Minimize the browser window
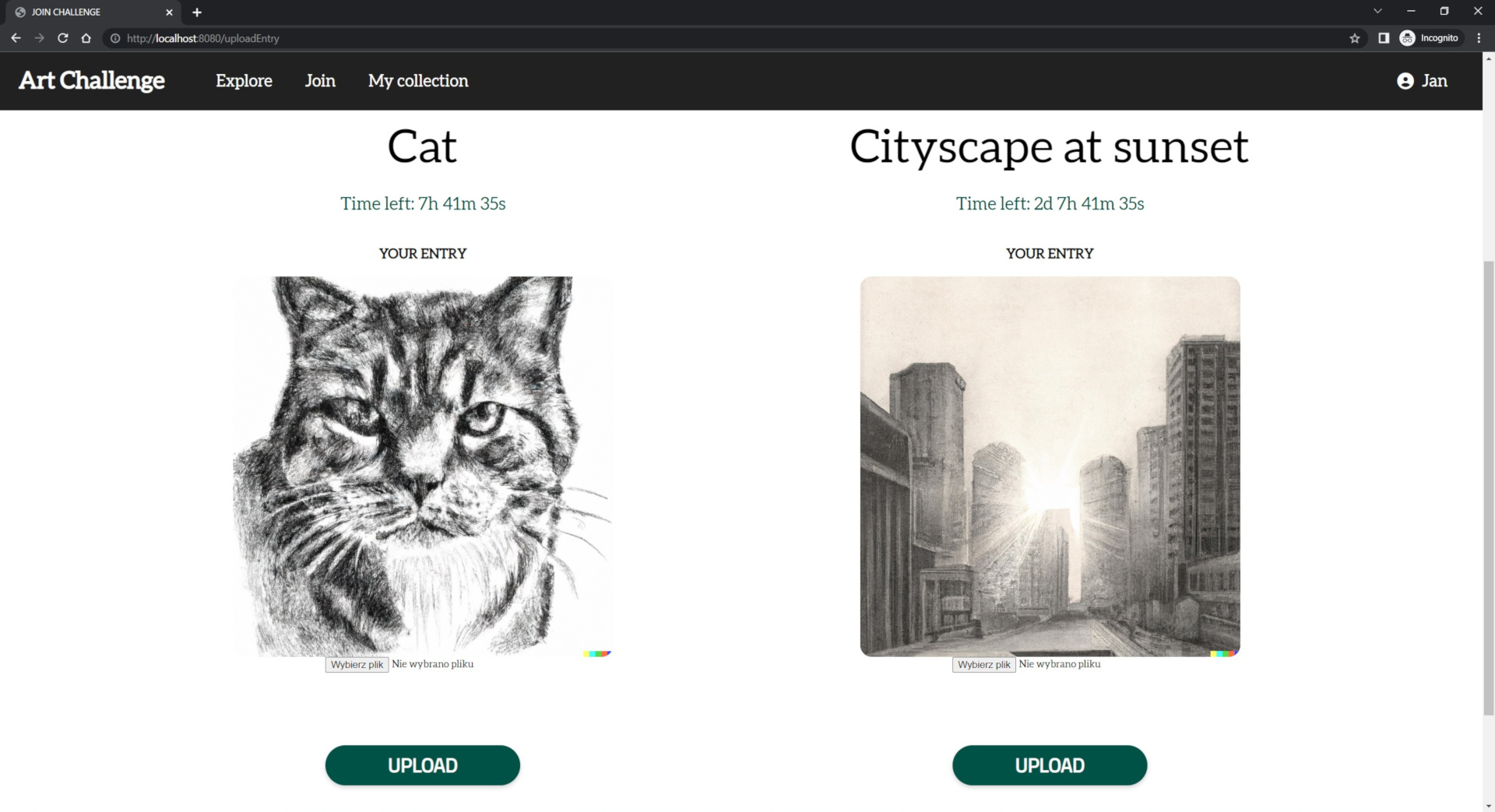This screenshot has width=1495, height=812. (1411, 11)
